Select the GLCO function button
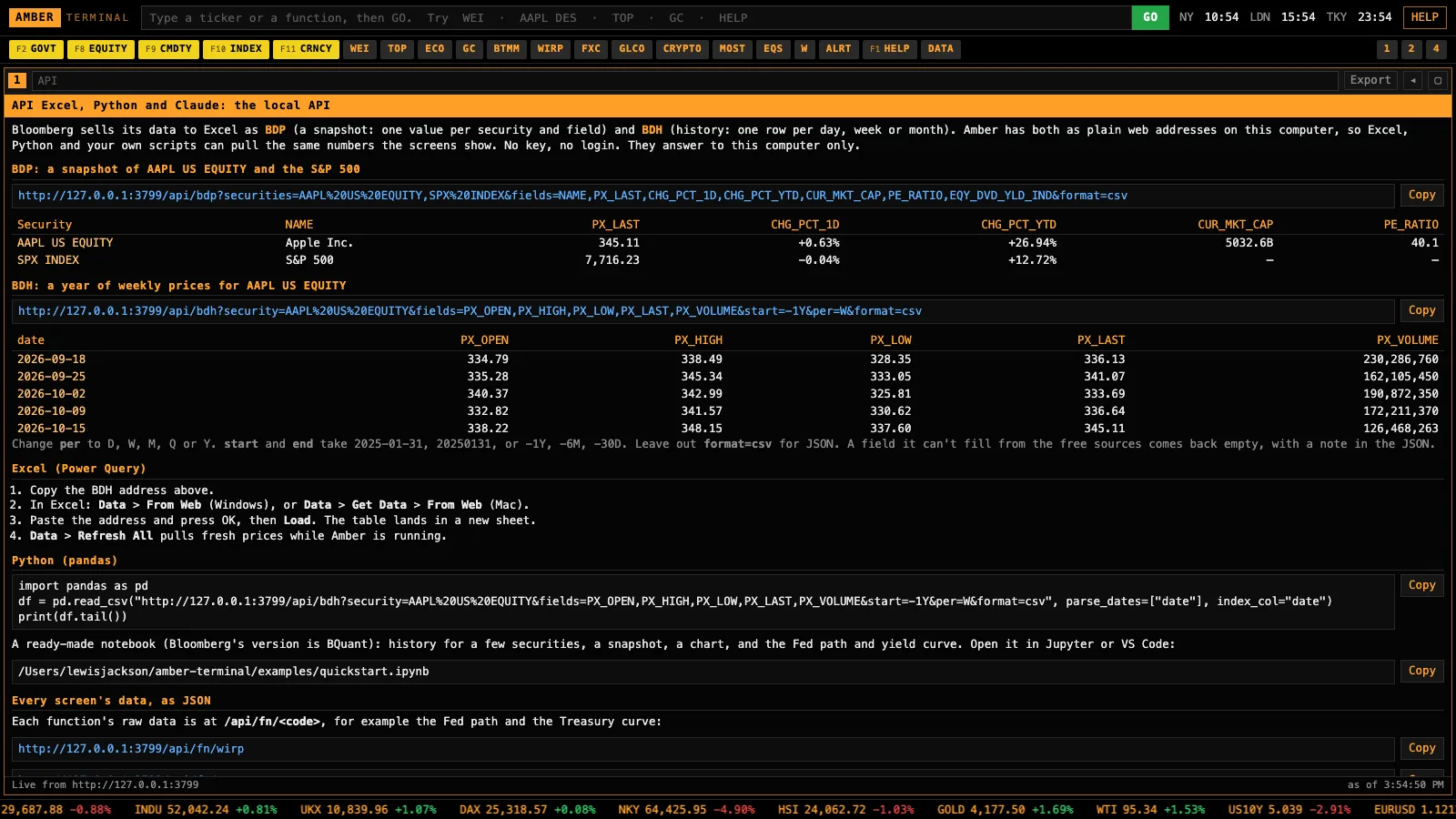Viewport: 1456px width, 819px height. point(632,49)
